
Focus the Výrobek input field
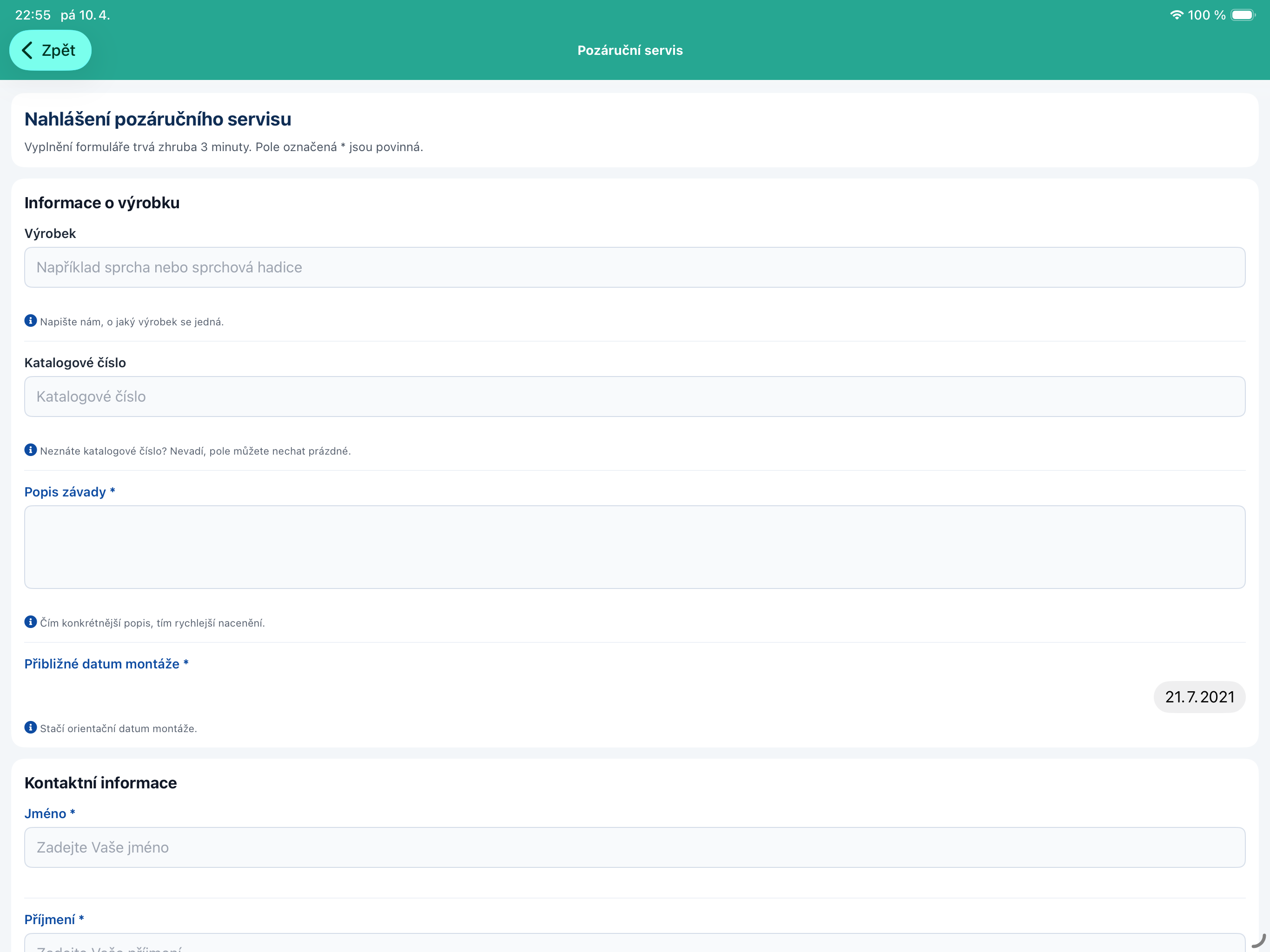635,268
